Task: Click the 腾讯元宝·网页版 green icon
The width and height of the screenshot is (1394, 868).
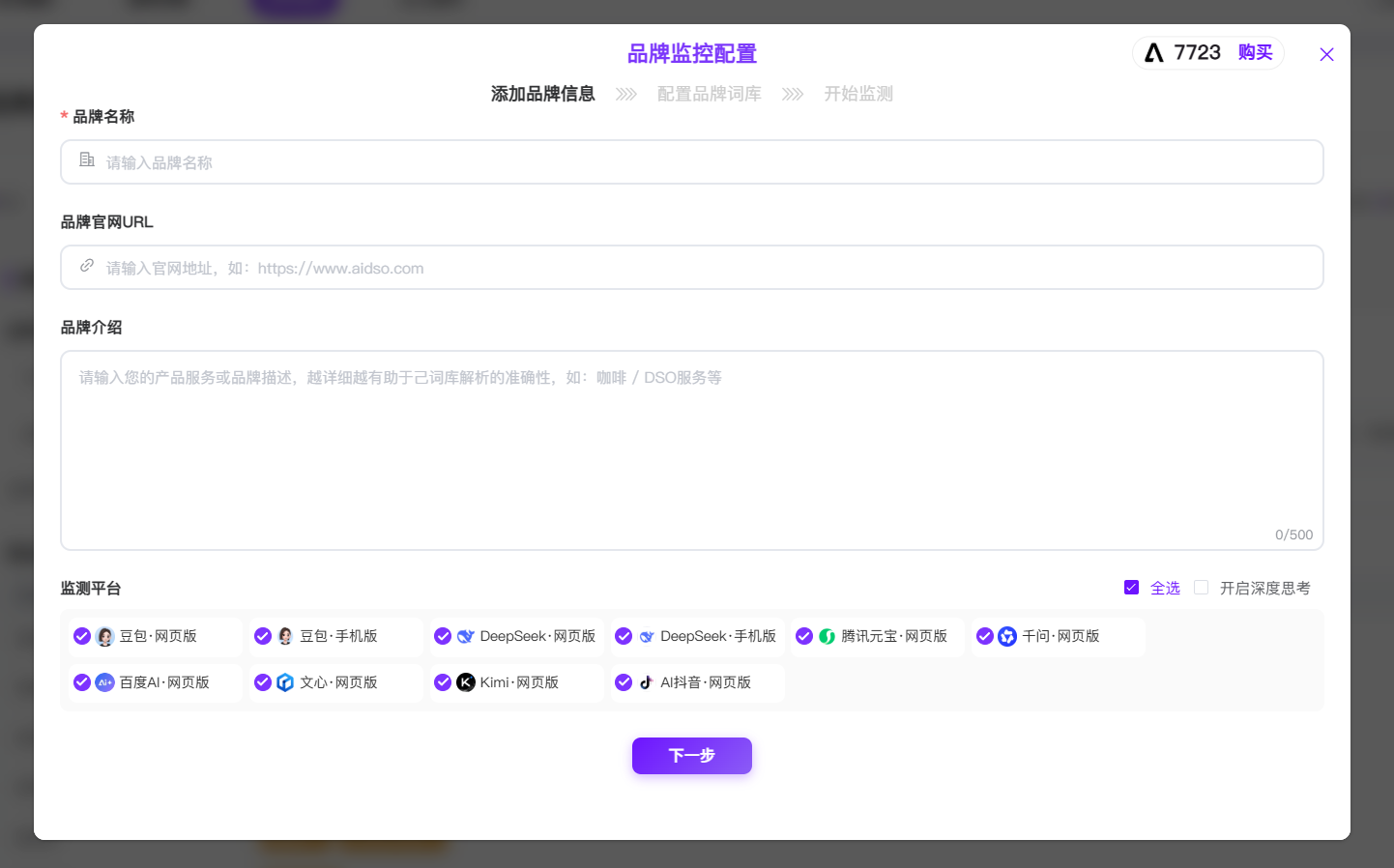Action: 827,636
